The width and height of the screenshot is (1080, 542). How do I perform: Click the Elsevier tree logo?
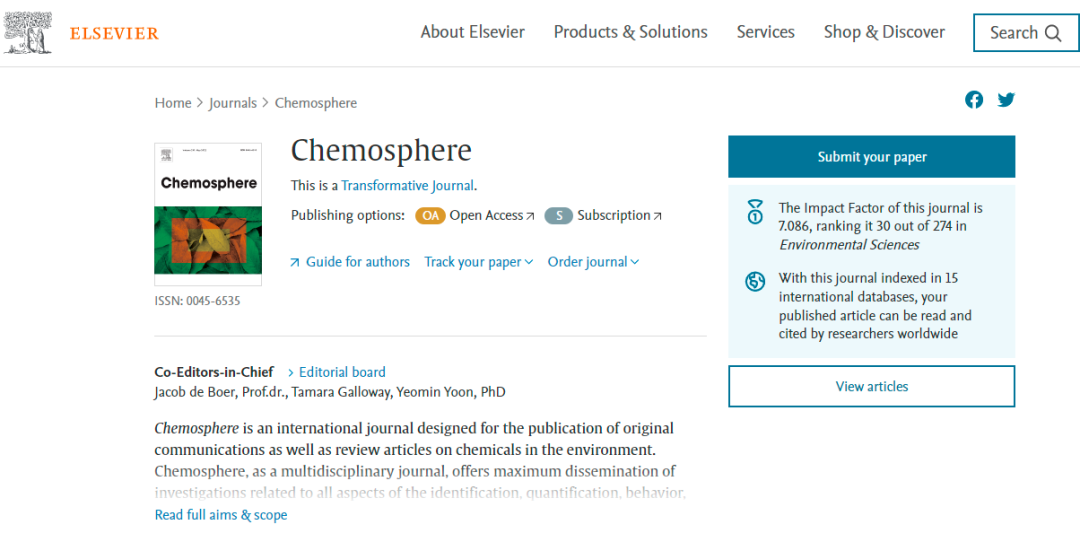(x=28, y=33)
